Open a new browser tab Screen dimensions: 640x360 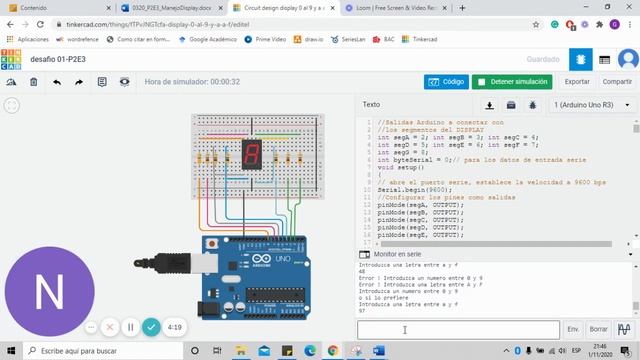click(462, 8)
